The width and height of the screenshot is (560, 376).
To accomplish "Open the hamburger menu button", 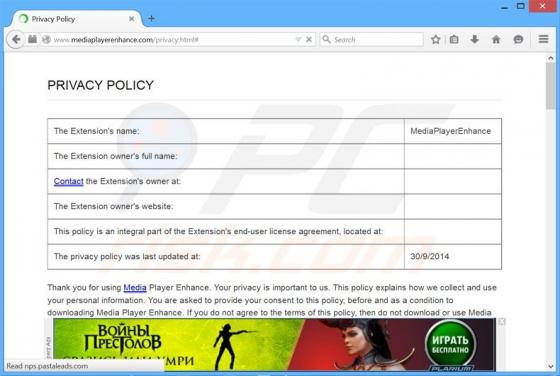I will click(x=543, y=39).
